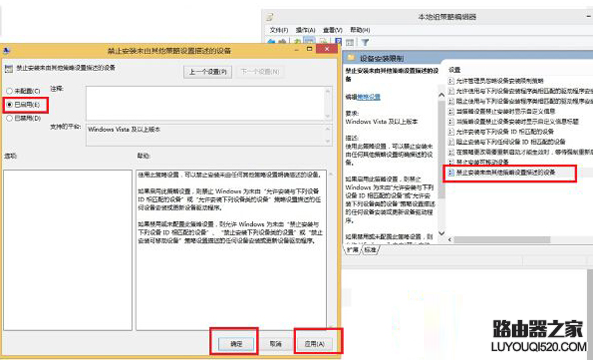Switch to the 标准 tab
Screen dimensions: 593x360
point(371,250)
